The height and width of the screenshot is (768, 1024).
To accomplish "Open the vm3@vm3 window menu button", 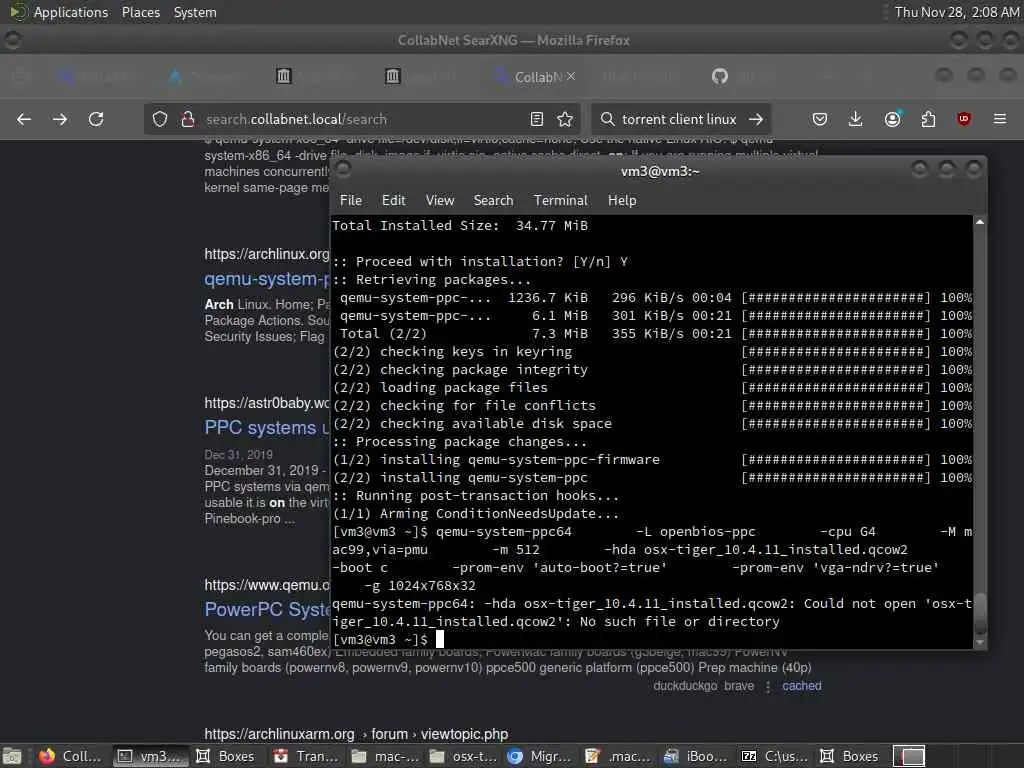I will pyautogui.click(x=344, y=170).
